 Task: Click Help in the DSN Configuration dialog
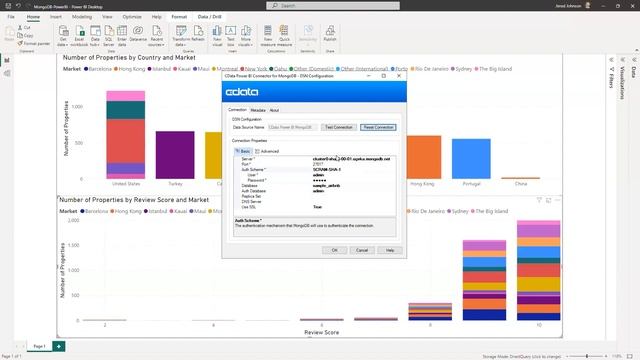coord(390,250)
